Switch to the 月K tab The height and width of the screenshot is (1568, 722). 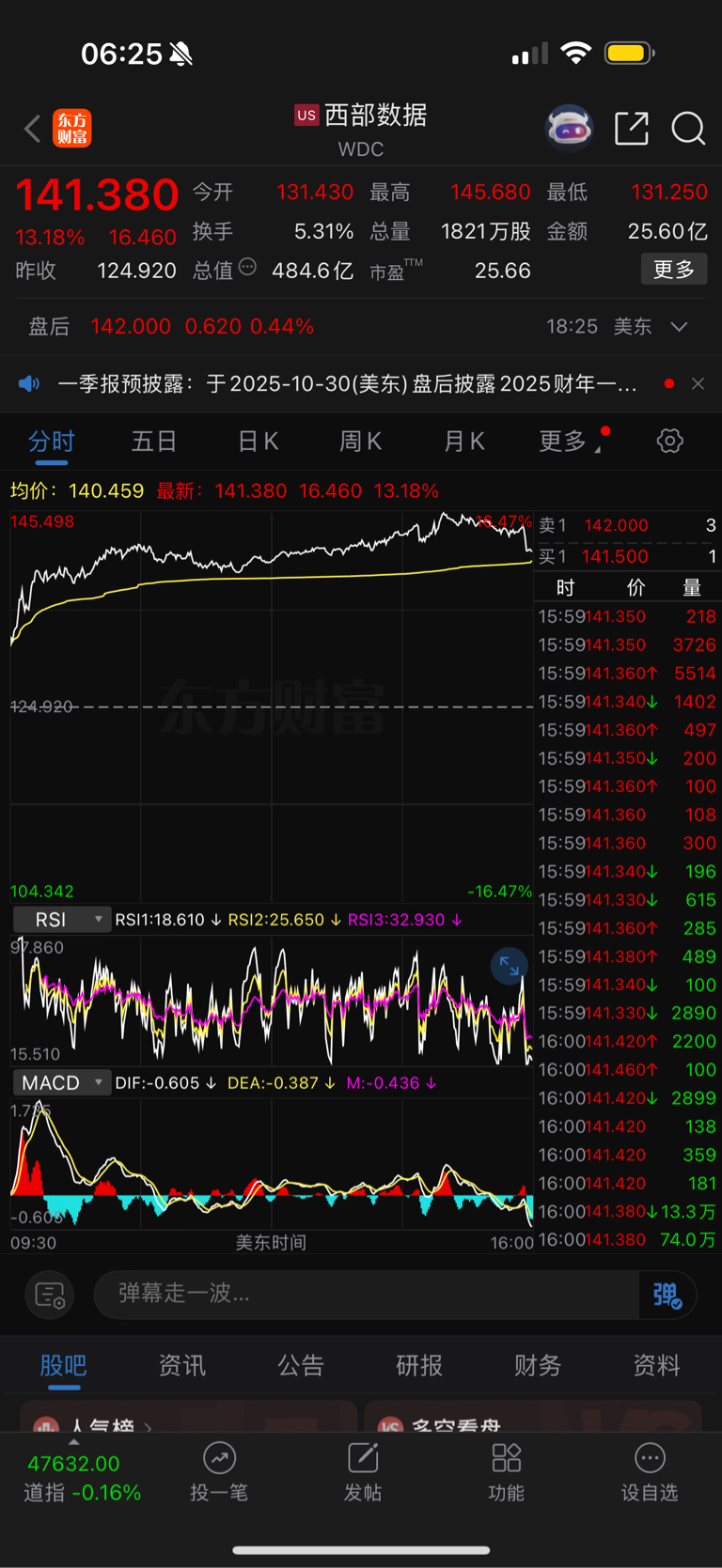coord(463,441)
